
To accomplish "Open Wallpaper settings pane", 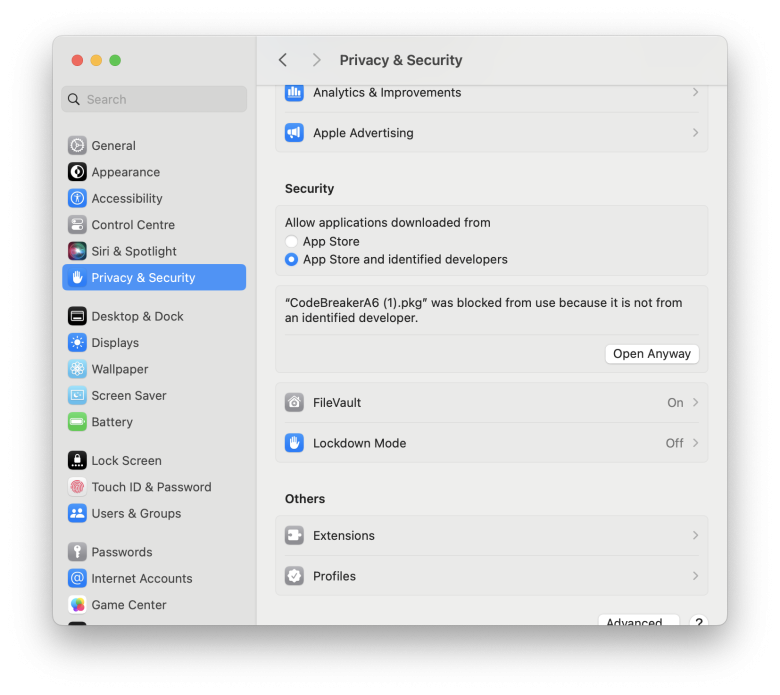I will click(x=154, y=369).
